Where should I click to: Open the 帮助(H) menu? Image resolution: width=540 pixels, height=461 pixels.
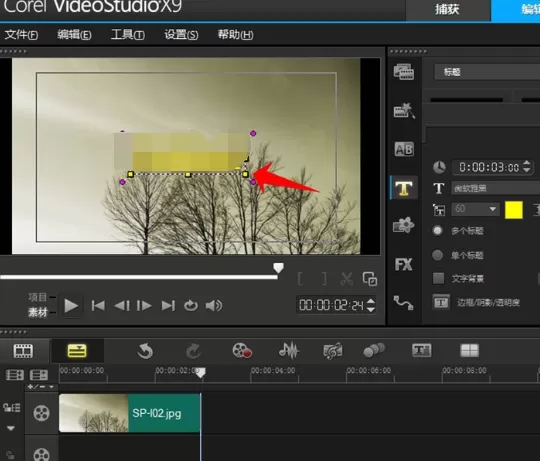(x=236, y=35)
